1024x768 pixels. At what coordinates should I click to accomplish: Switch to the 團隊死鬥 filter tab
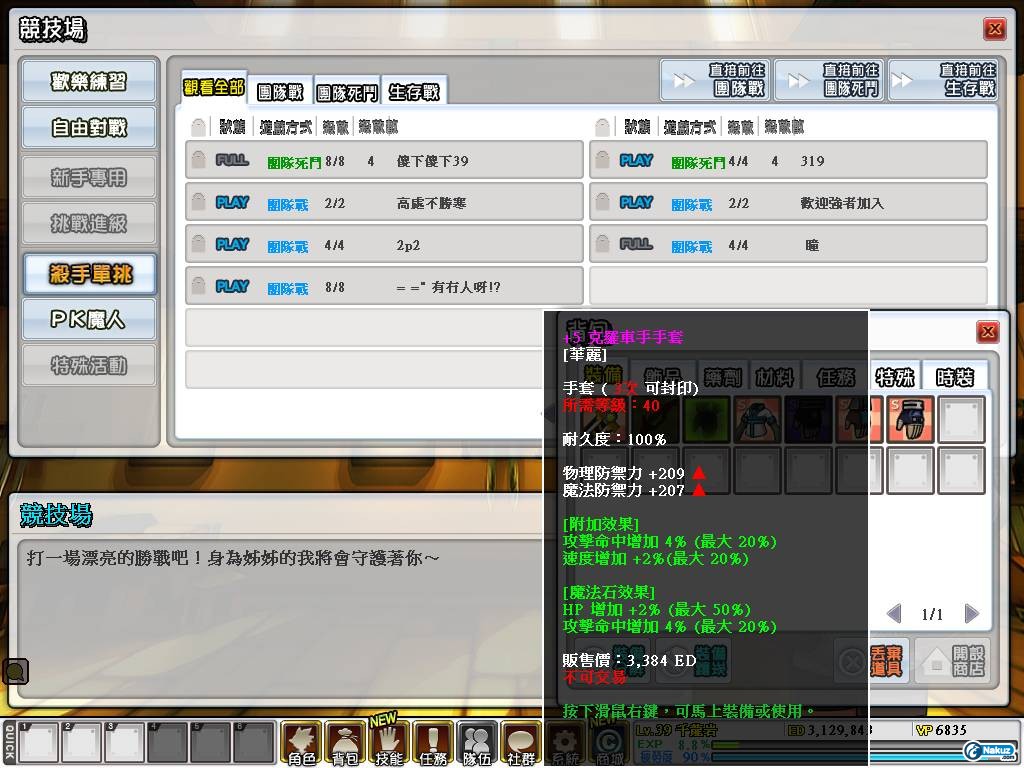coord(347,92)
